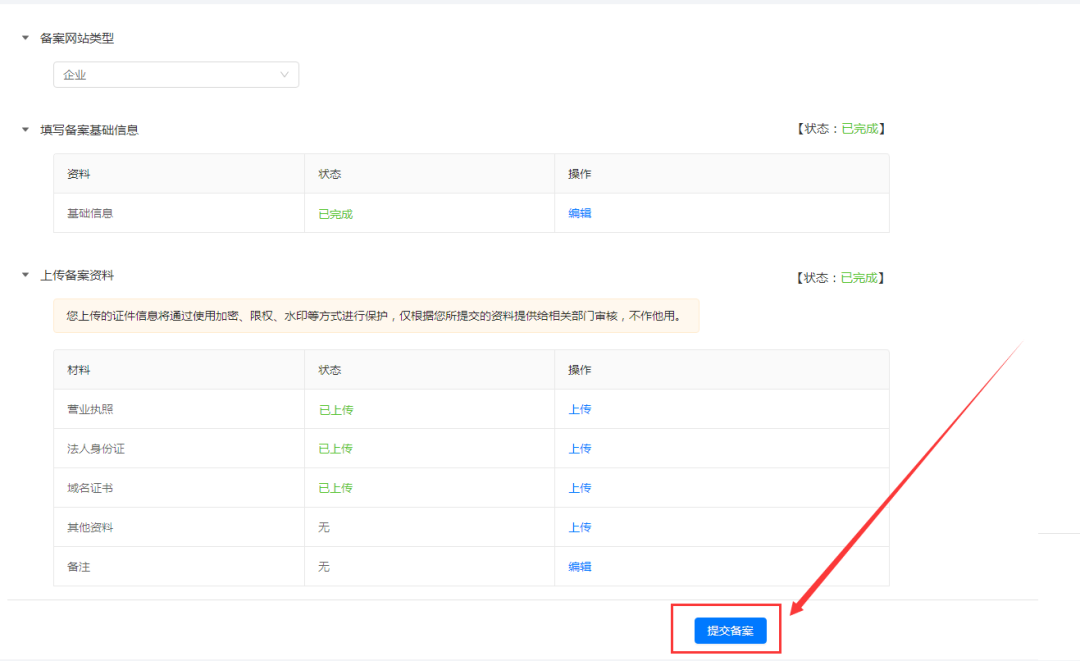Image resolution: width=1080 pixels, height=661 pixels.
Task: Edit the 备注 row
Action: click(x=580, y=567)
